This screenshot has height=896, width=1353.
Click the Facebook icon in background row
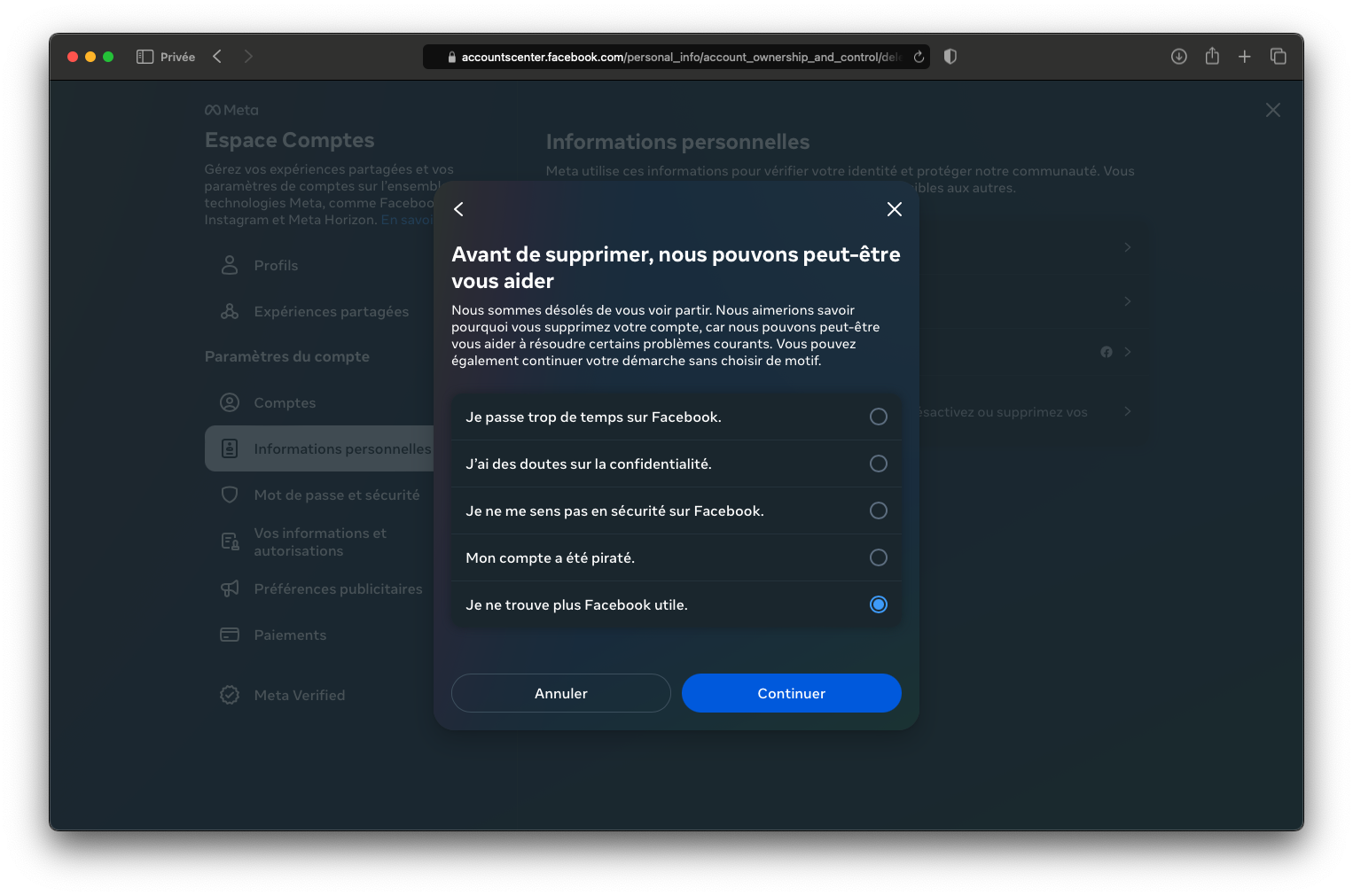point(1107,352)
